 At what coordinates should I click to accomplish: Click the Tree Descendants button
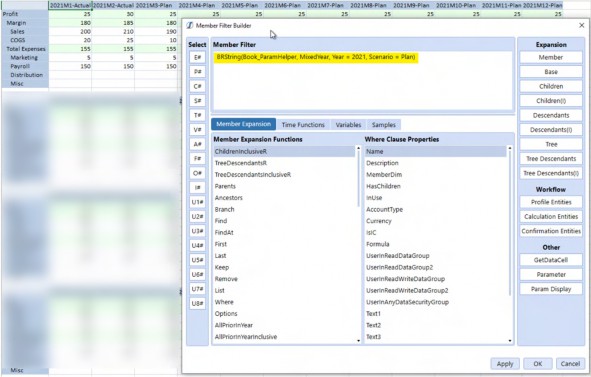551,159
